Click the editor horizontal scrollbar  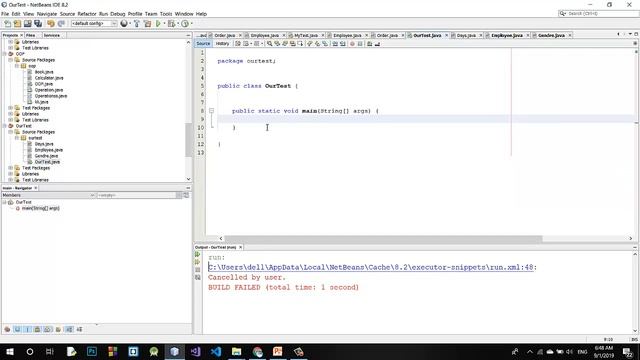[383, 238]
